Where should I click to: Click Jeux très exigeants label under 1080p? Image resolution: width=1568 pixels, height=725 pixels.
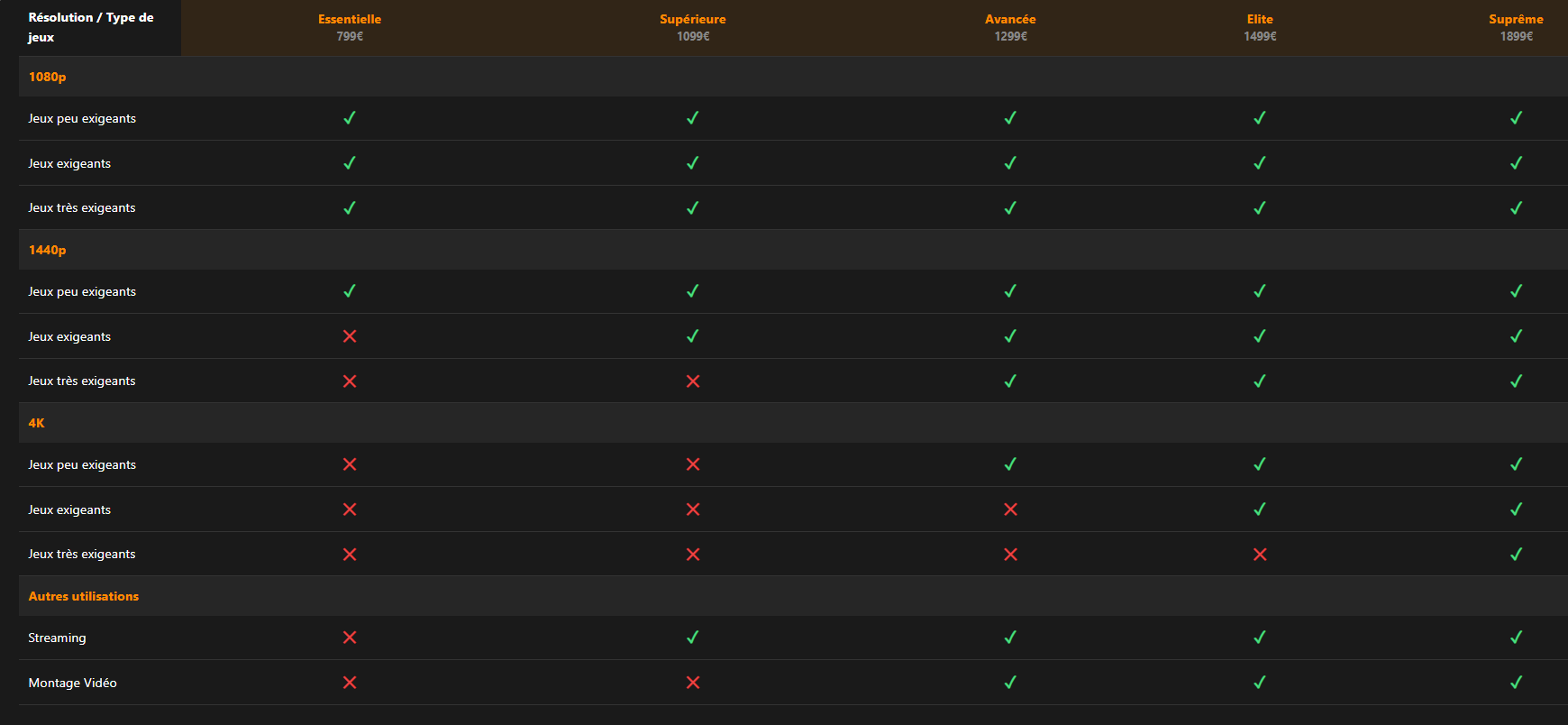[x=82, y=208]
